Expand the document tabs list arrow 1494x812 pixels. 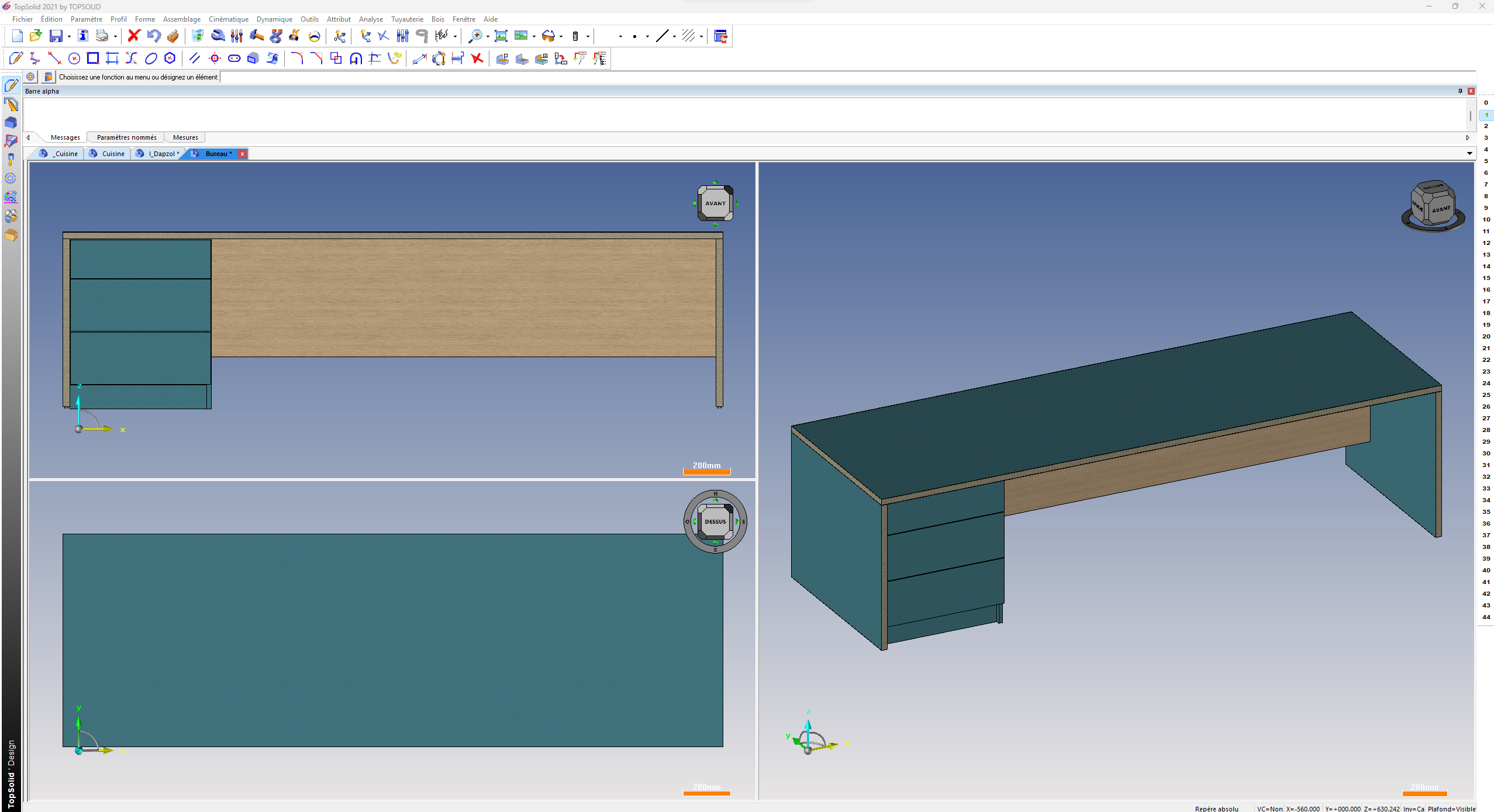click(x=1469, y=154)
